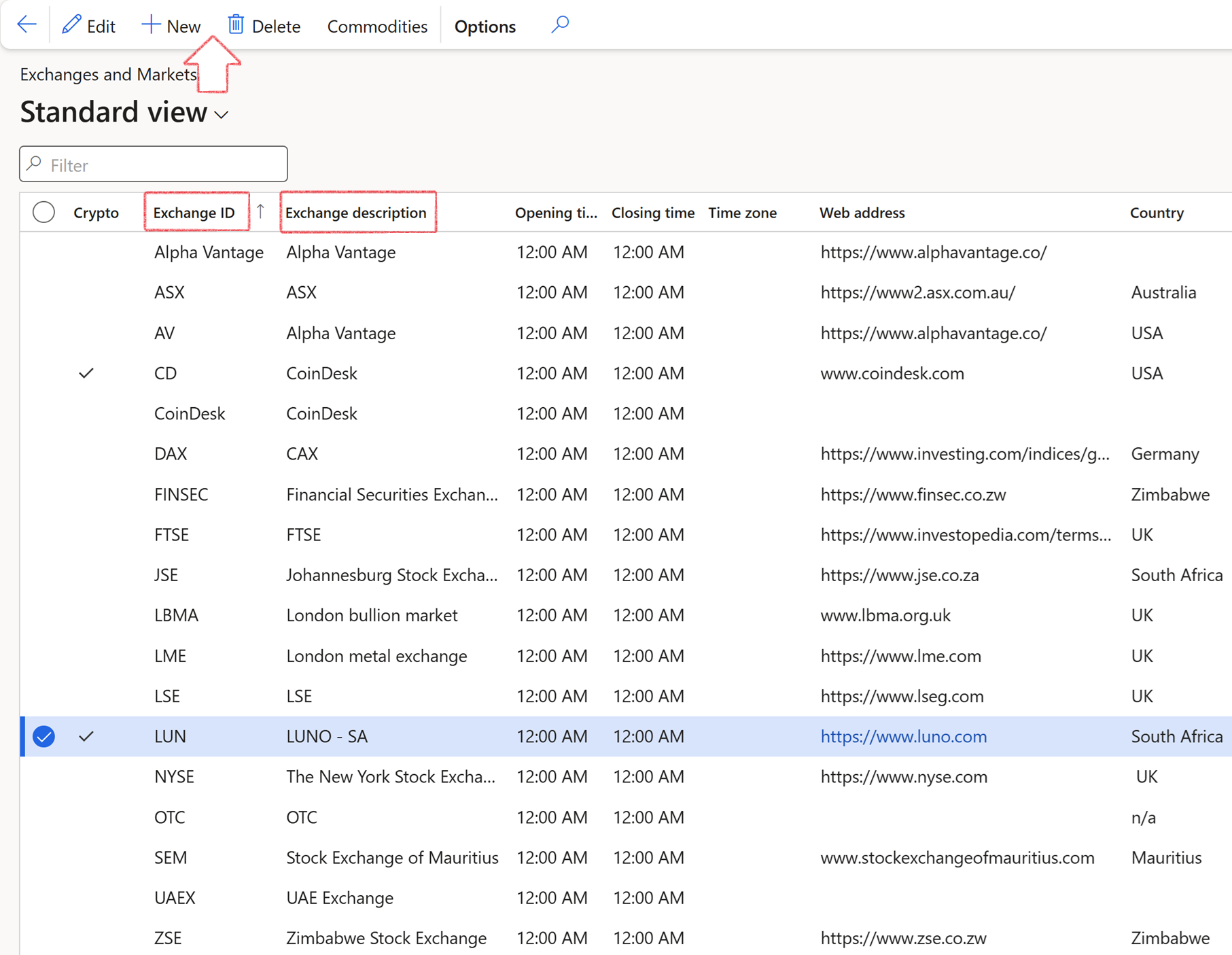Select the CoinDesk exchange ID cell
Screen dimensions: 1232x955
pos(190,413)
